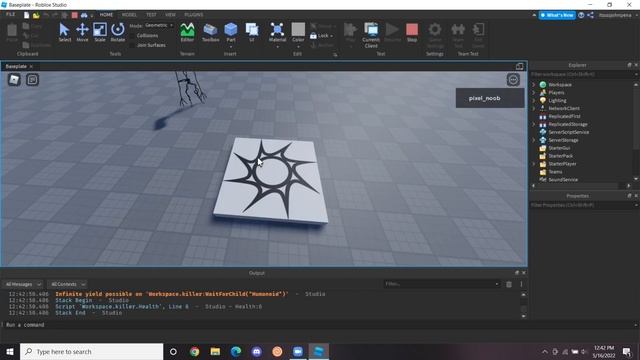Switch to the VIEW ribbon tab

170,15
